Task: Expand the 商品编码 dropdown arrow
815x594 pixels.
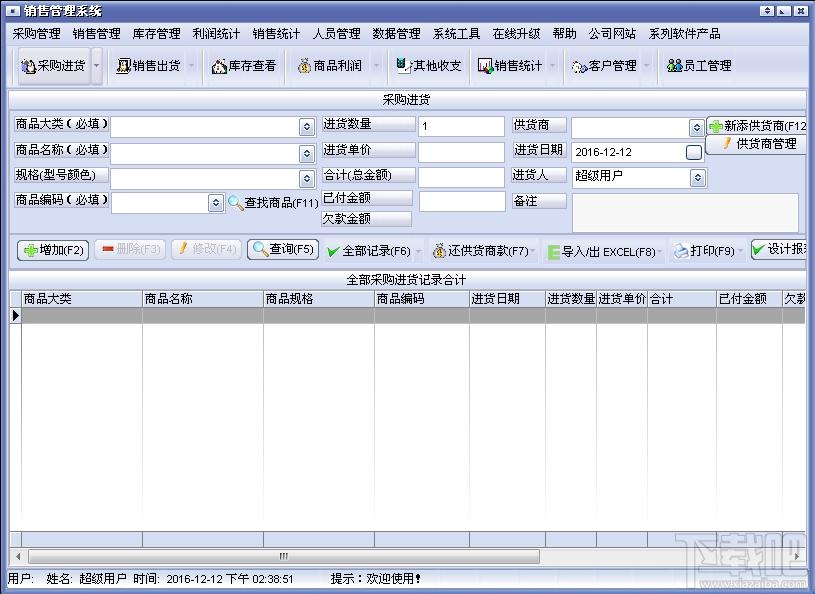Action: 216,203
